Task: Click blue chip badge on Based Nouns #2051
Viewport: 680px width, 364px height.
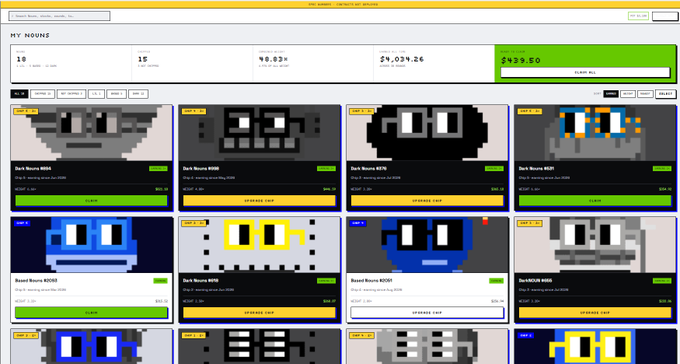Action: point(358,223)
